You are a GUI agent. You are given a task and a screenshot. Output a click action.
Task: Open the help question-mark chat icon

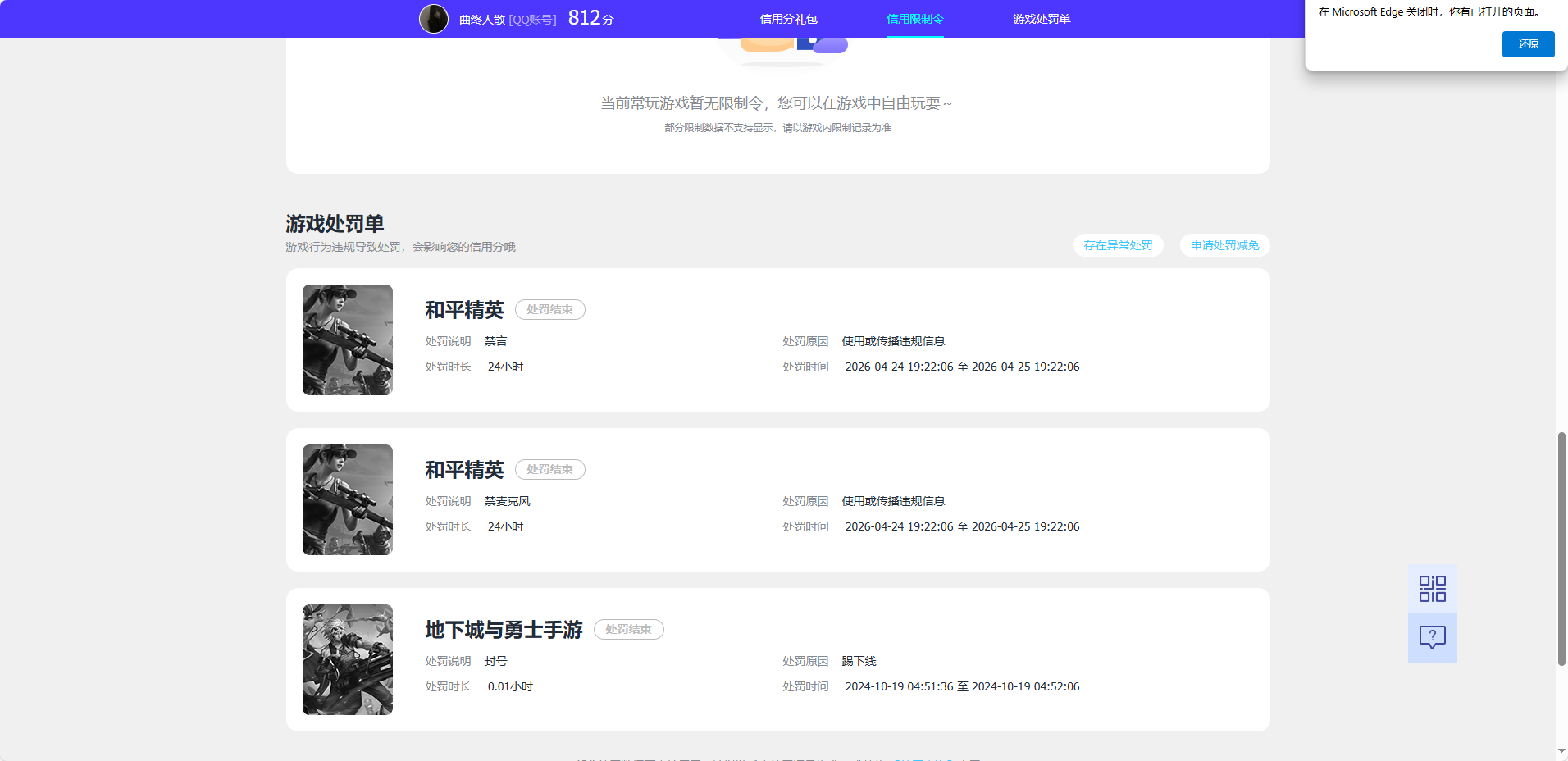point(1433,638)
